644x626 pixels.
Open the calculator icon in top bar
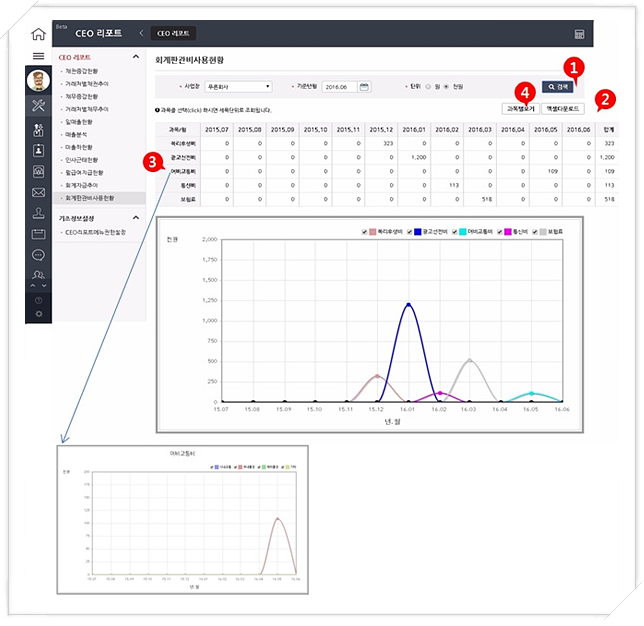[579, 34]
